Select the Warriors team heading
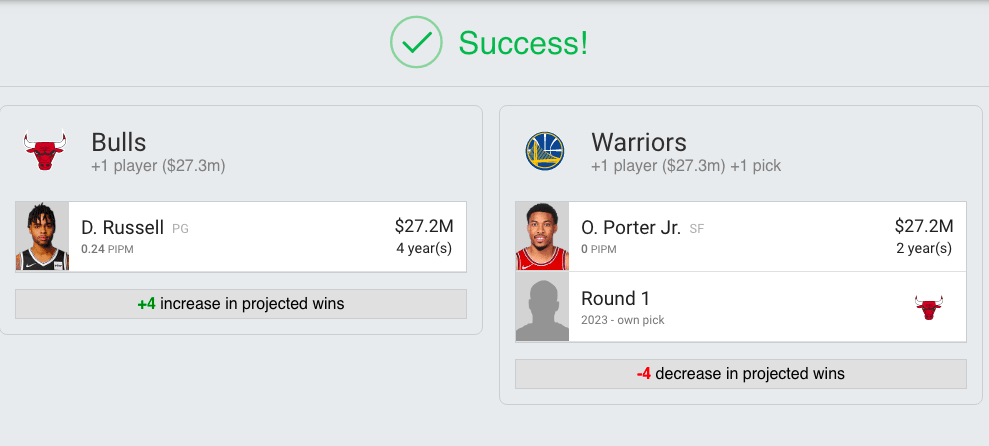The height and width of the screenshot is (446, 989). (639, 142)
